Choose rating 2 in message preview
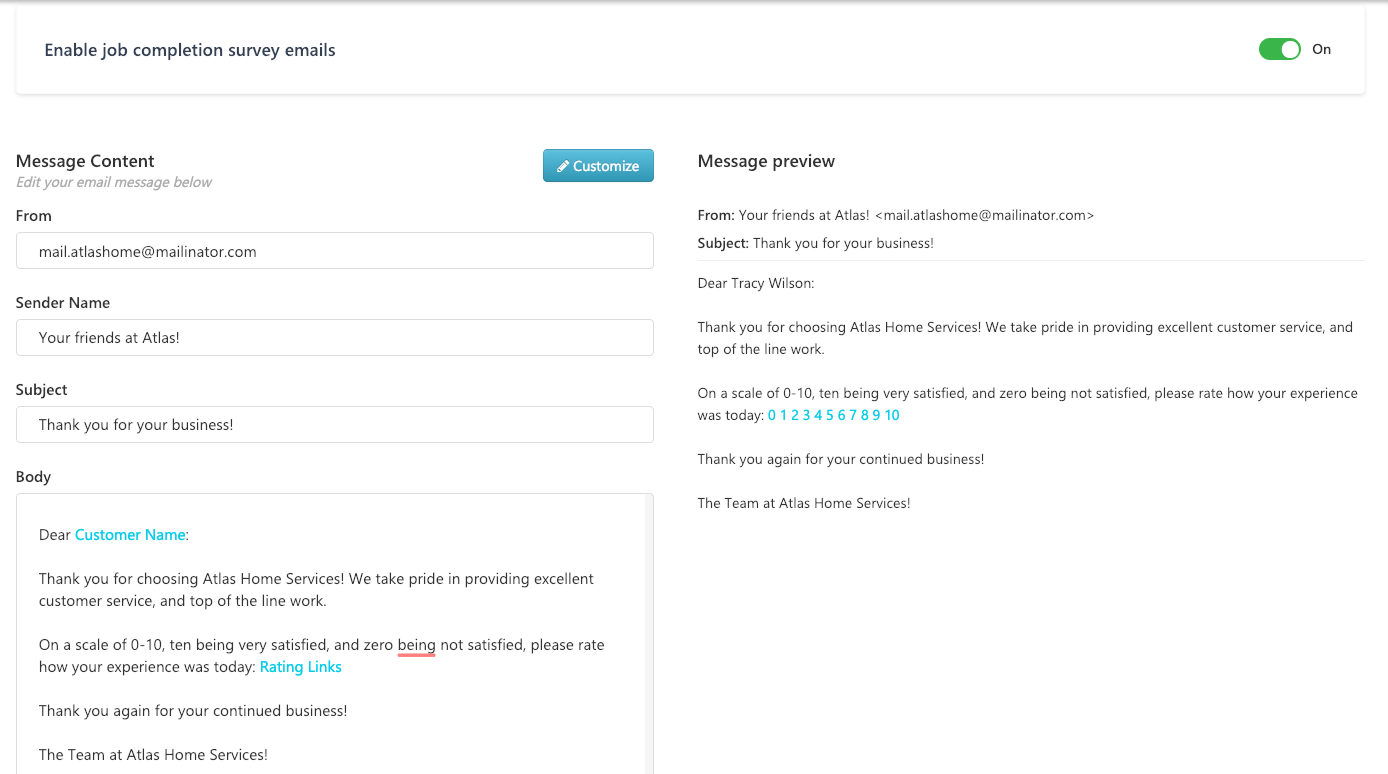 (795, 415)
